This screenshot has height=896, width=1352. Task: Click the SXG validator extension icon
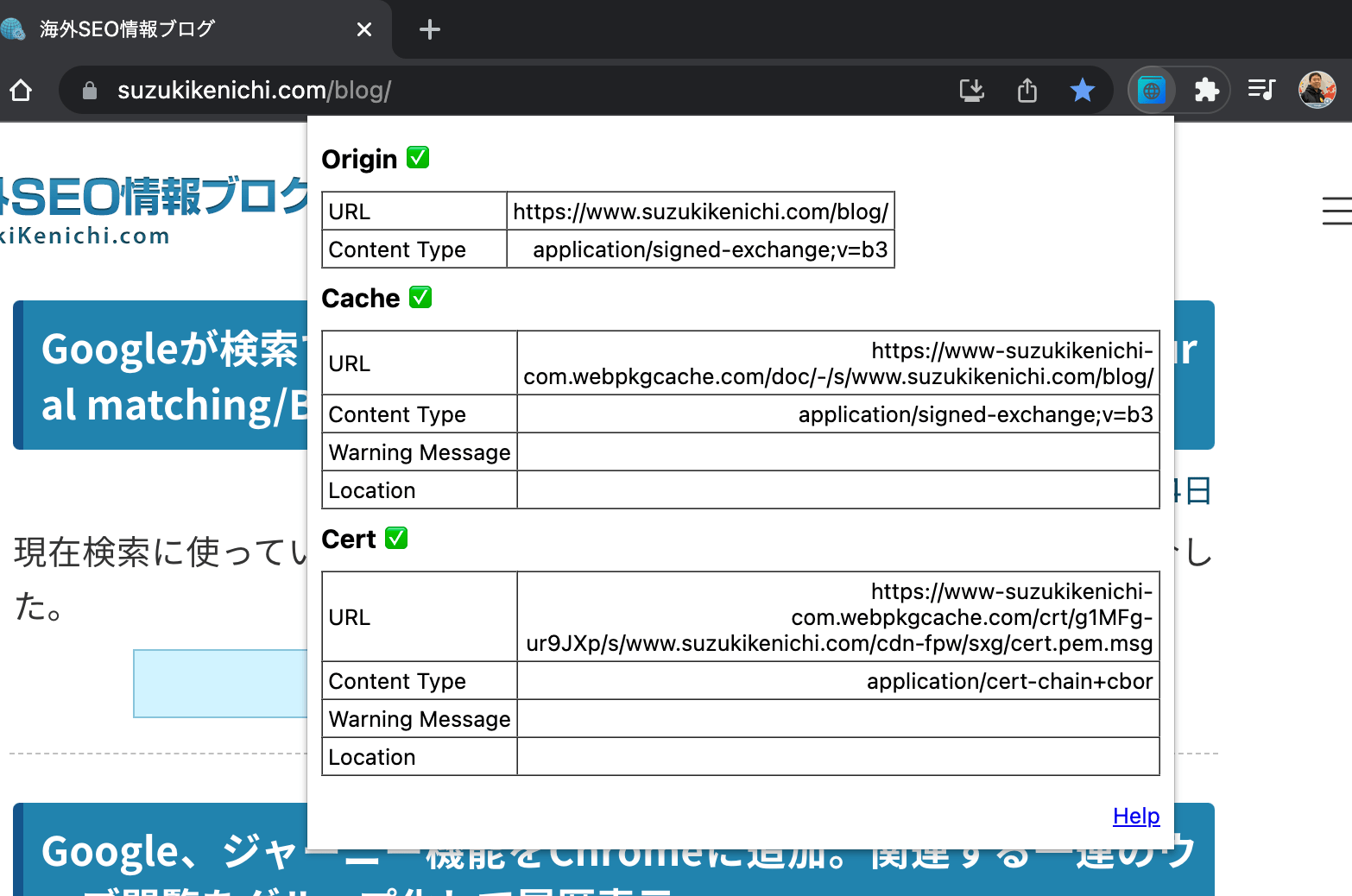tap(1152, 90)
